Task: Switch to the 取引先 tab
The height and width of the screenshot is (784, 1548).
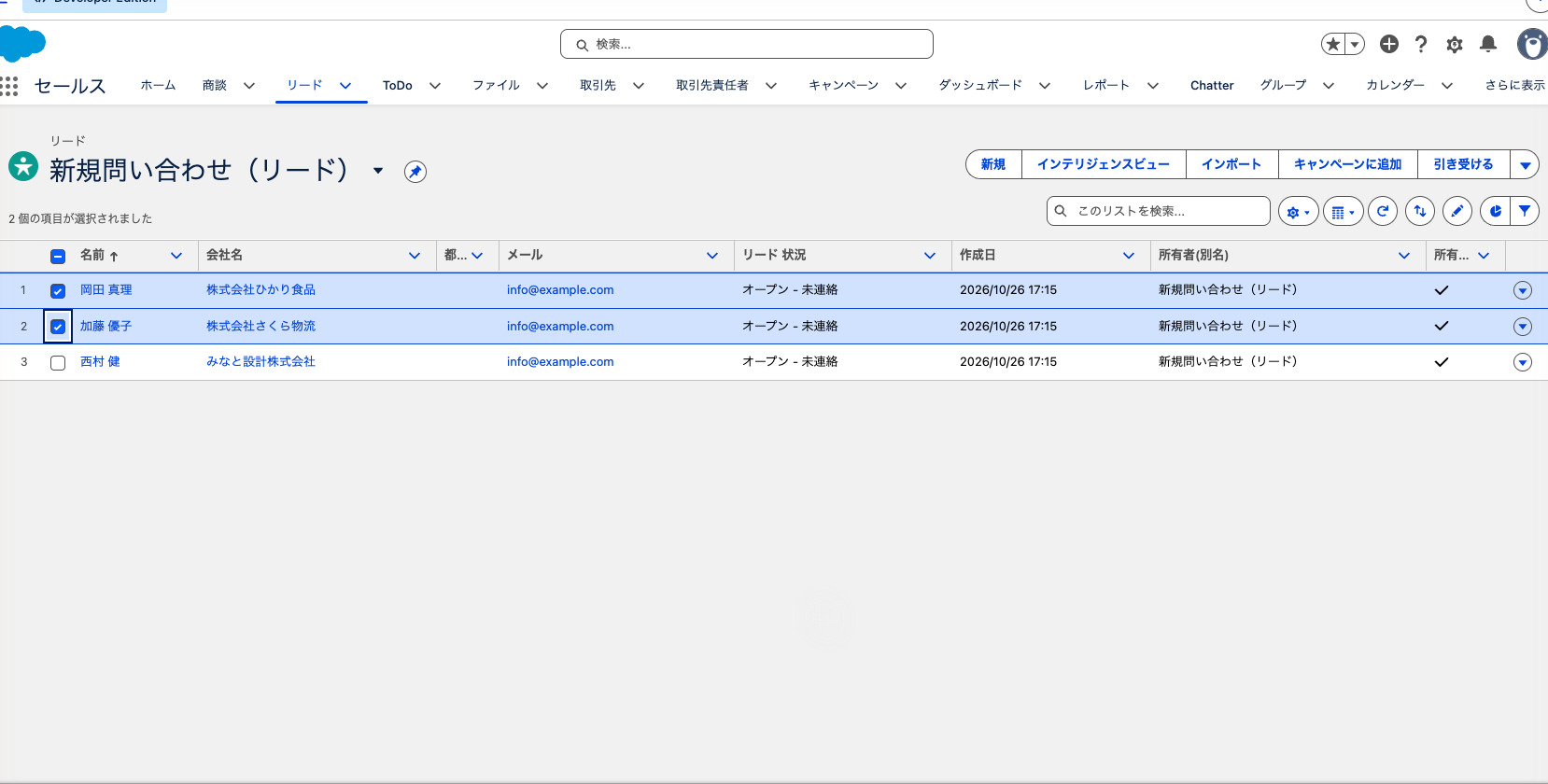Action: click(598, 85)
